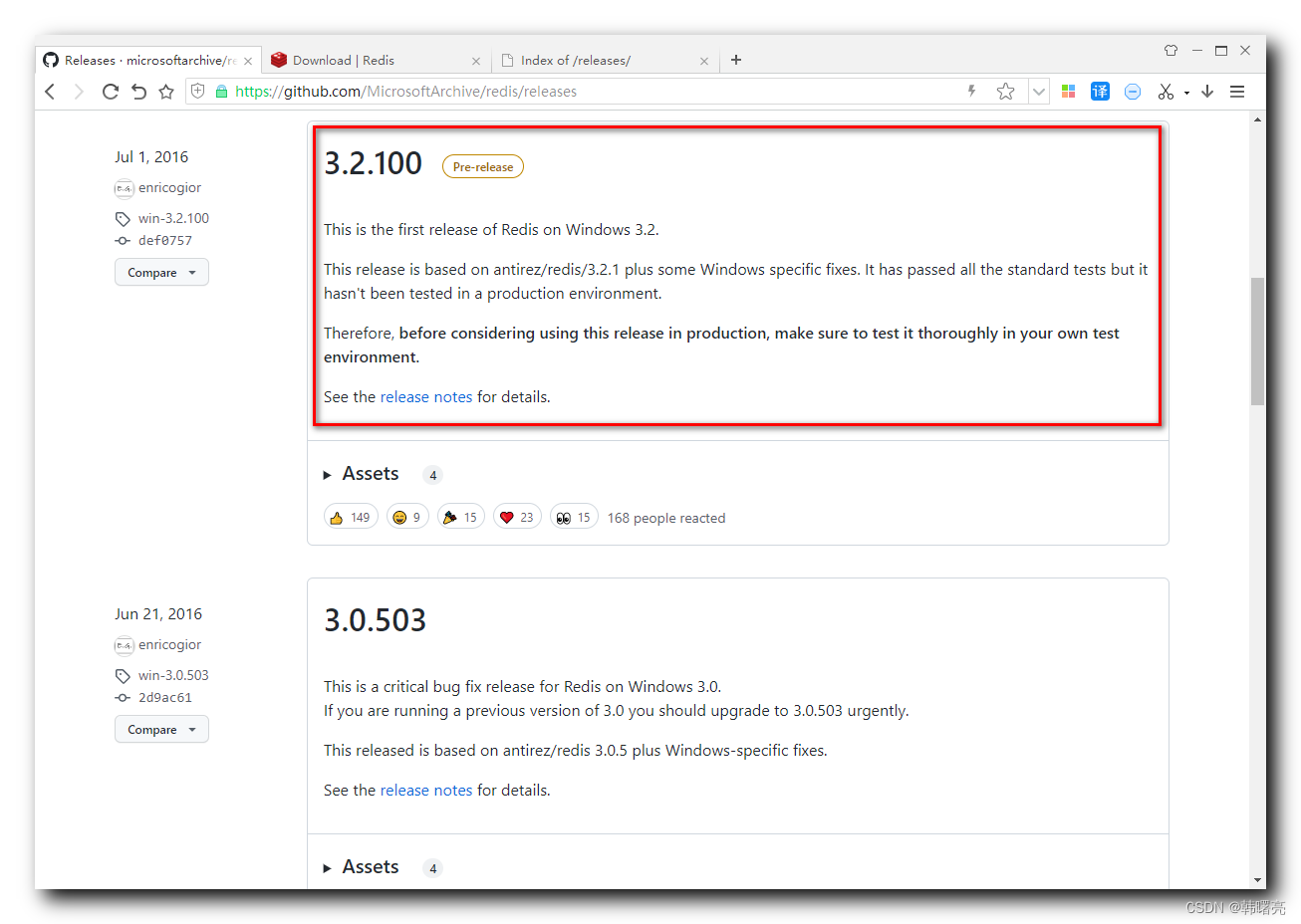Open the browser skin/shirt icon

pos(1171,50)
